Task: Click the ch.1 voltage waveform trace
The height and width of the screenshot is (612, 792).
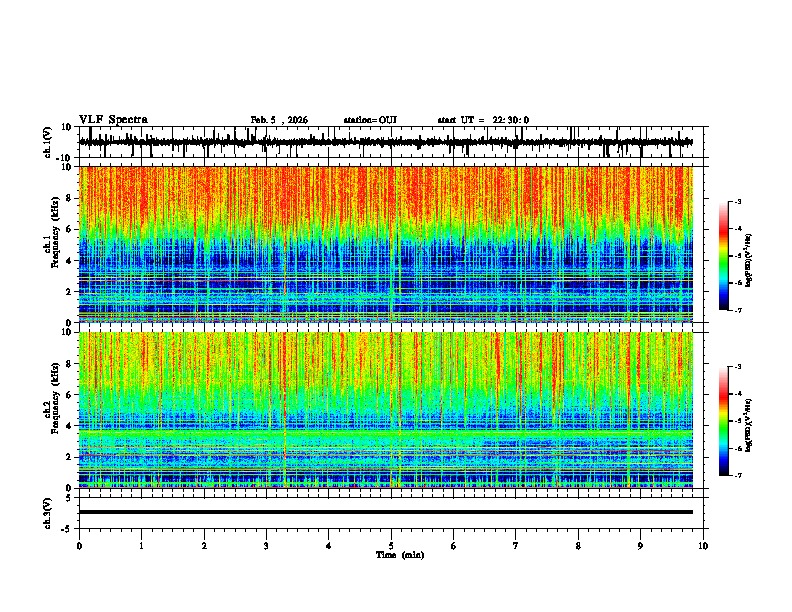Action: coord(385,142)
